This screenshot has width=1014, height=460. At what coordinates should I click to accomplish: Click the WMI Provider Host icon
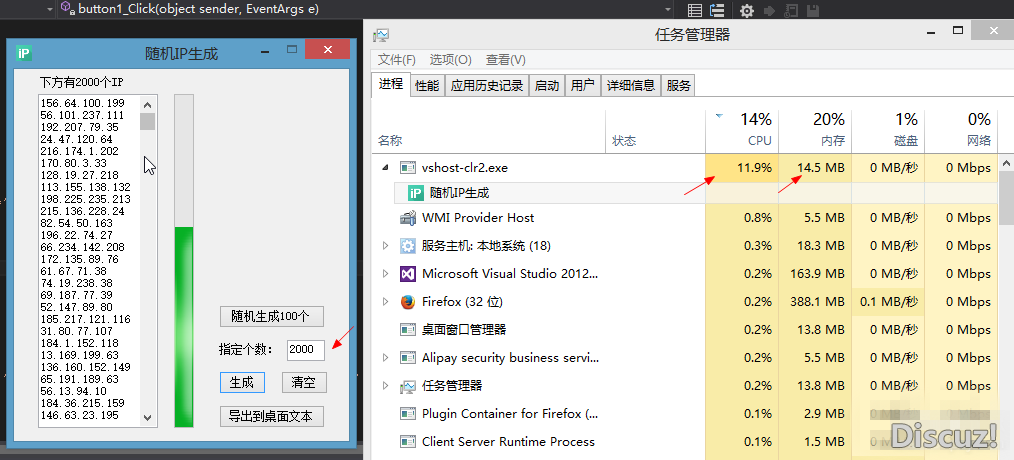click(x=408, y=218)
